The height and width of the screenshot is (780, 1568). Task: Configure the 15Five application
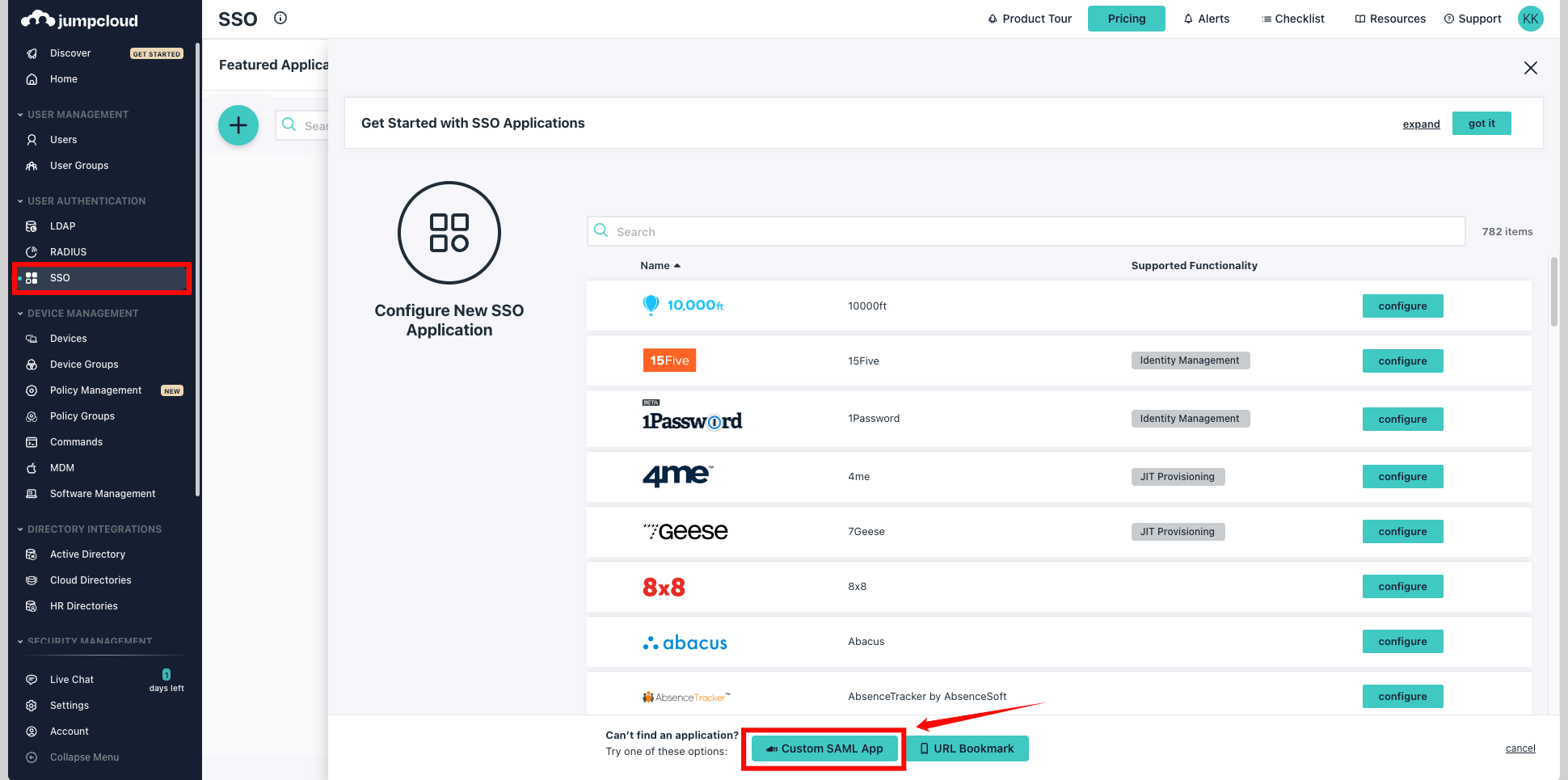1402,361
